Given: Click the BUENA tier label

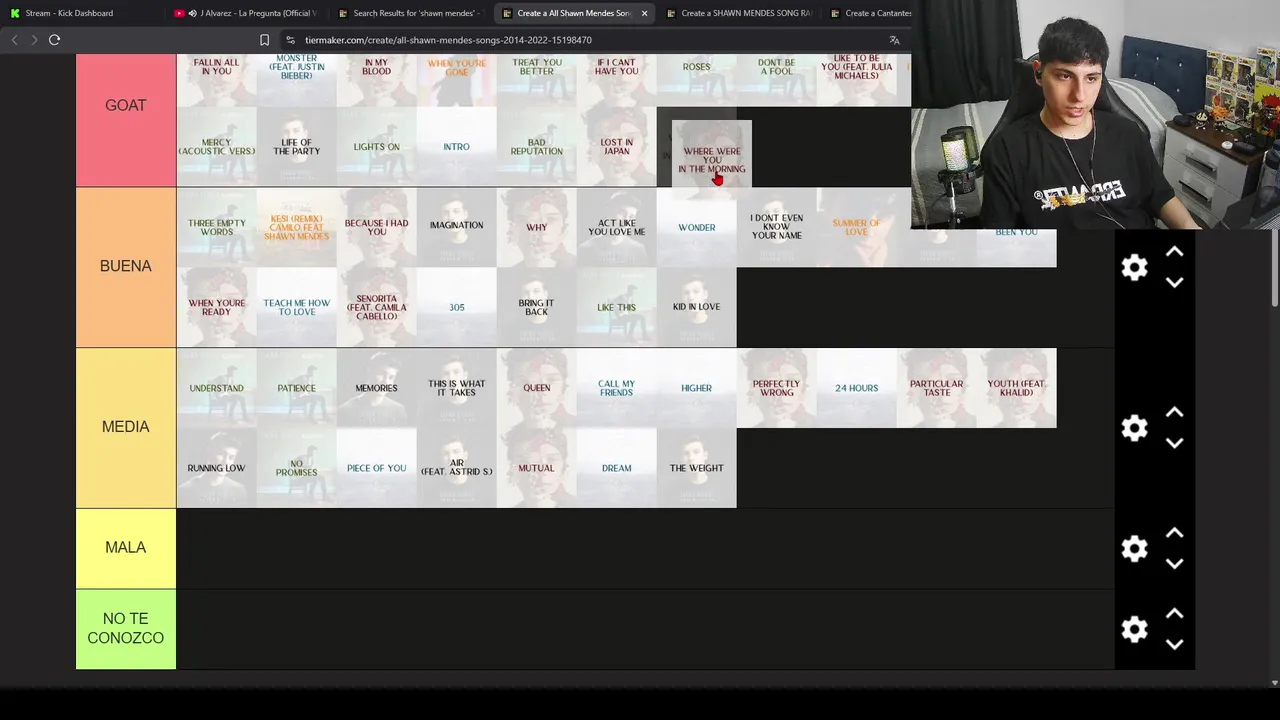Looking at the screenshot, I should click(x=126, y=266).
